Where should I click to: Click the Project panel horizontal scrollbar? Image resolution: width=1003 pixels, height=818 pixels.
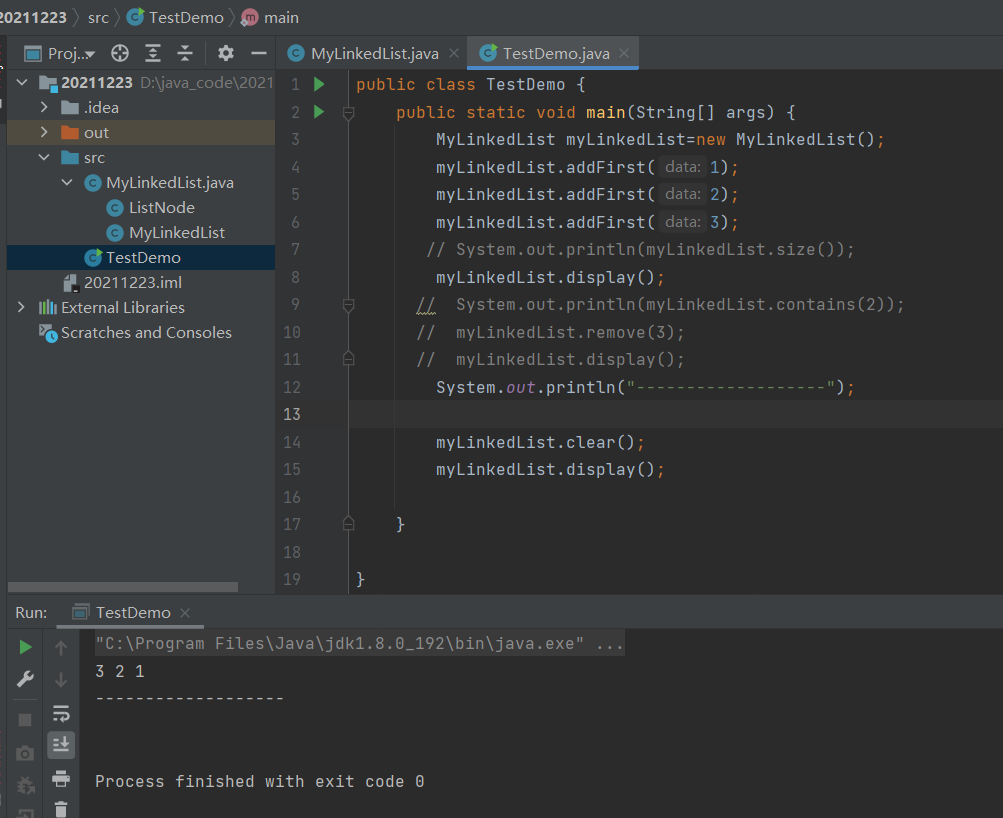(x=123, y=586)
